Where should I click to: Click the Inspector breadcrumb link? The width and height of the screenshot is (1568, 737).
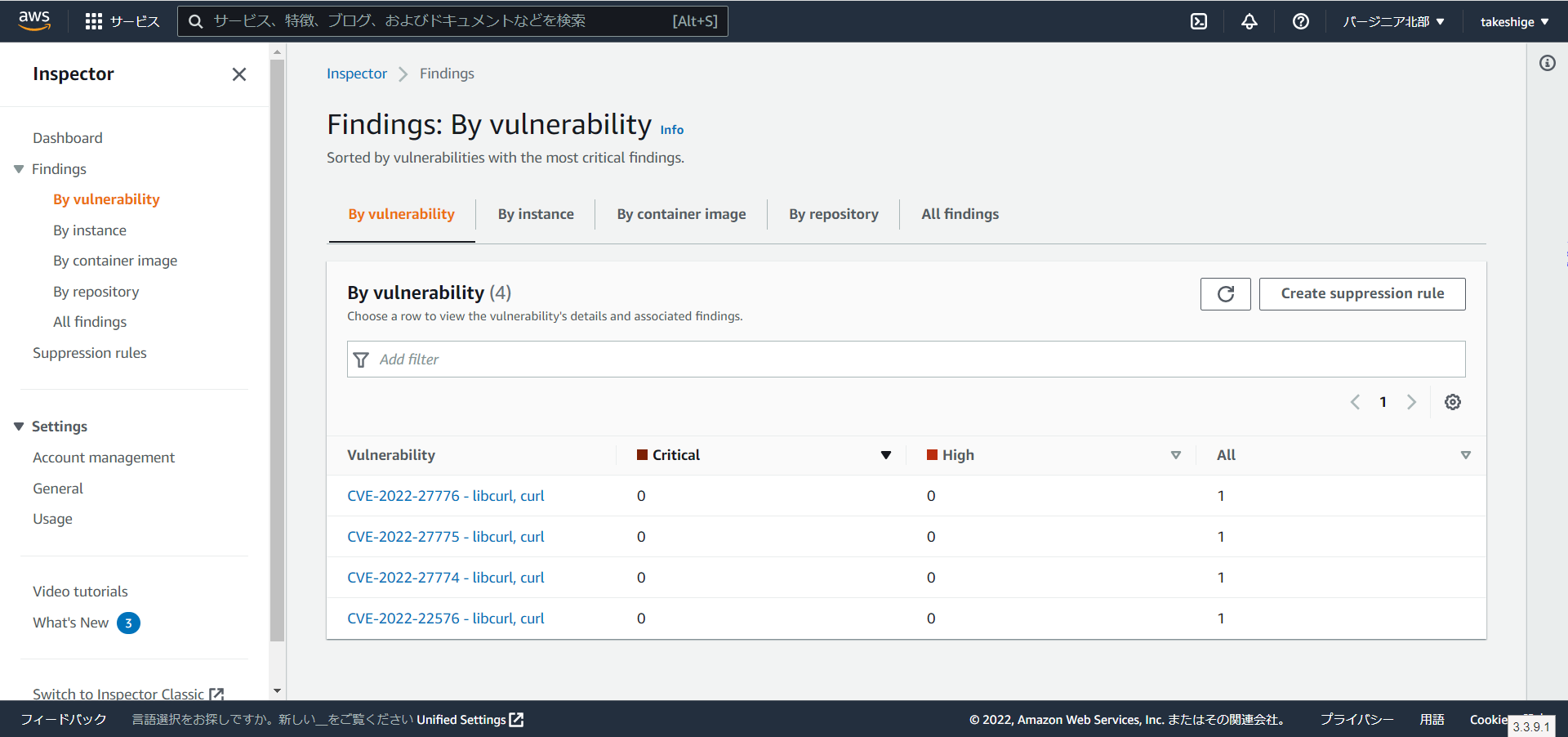tap(357, 74)
